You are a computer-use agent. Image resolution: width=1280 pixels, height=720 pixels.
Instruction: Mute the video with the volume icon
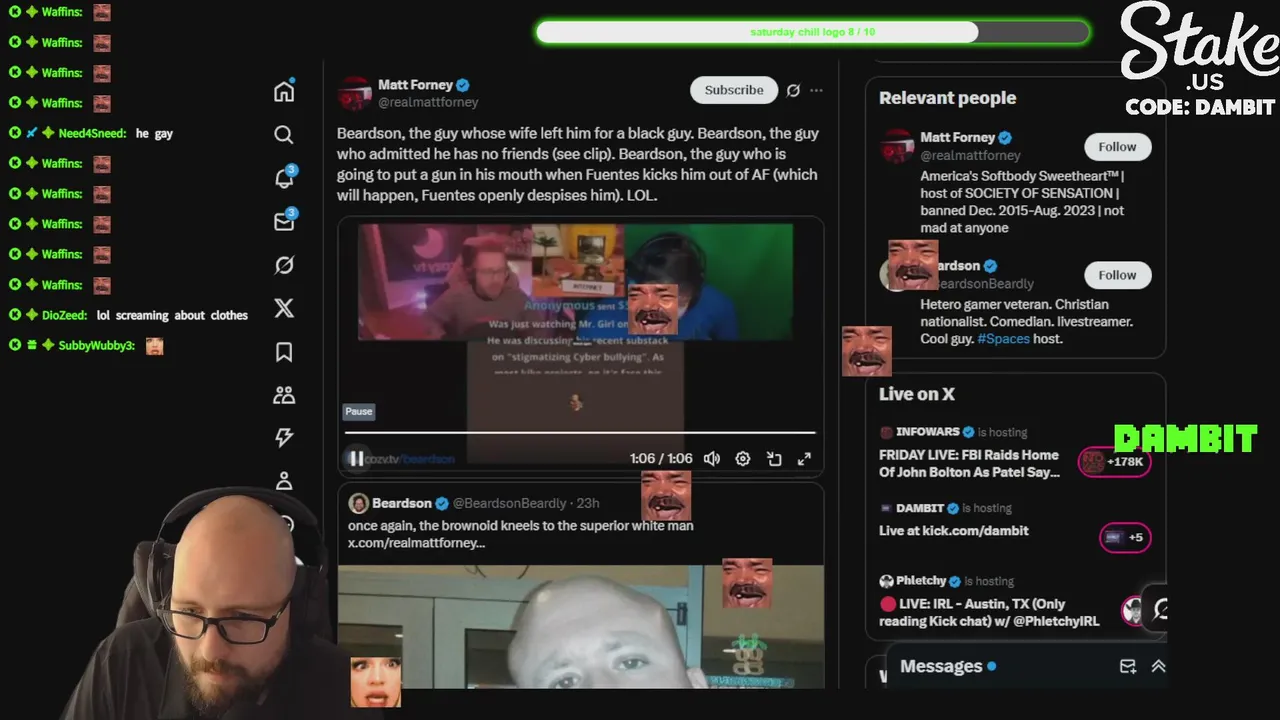point(711,458)
